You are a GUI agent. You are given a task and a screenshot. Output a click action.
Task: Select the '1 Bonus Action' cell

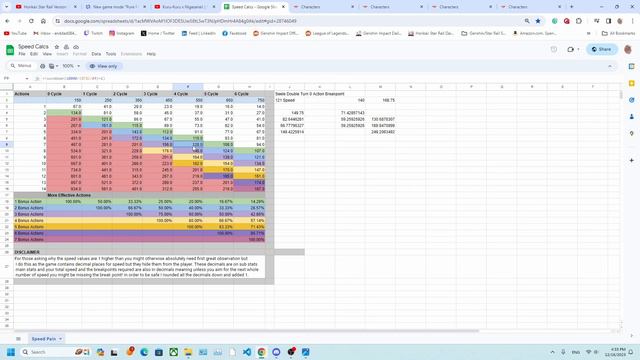pos(30,202)
